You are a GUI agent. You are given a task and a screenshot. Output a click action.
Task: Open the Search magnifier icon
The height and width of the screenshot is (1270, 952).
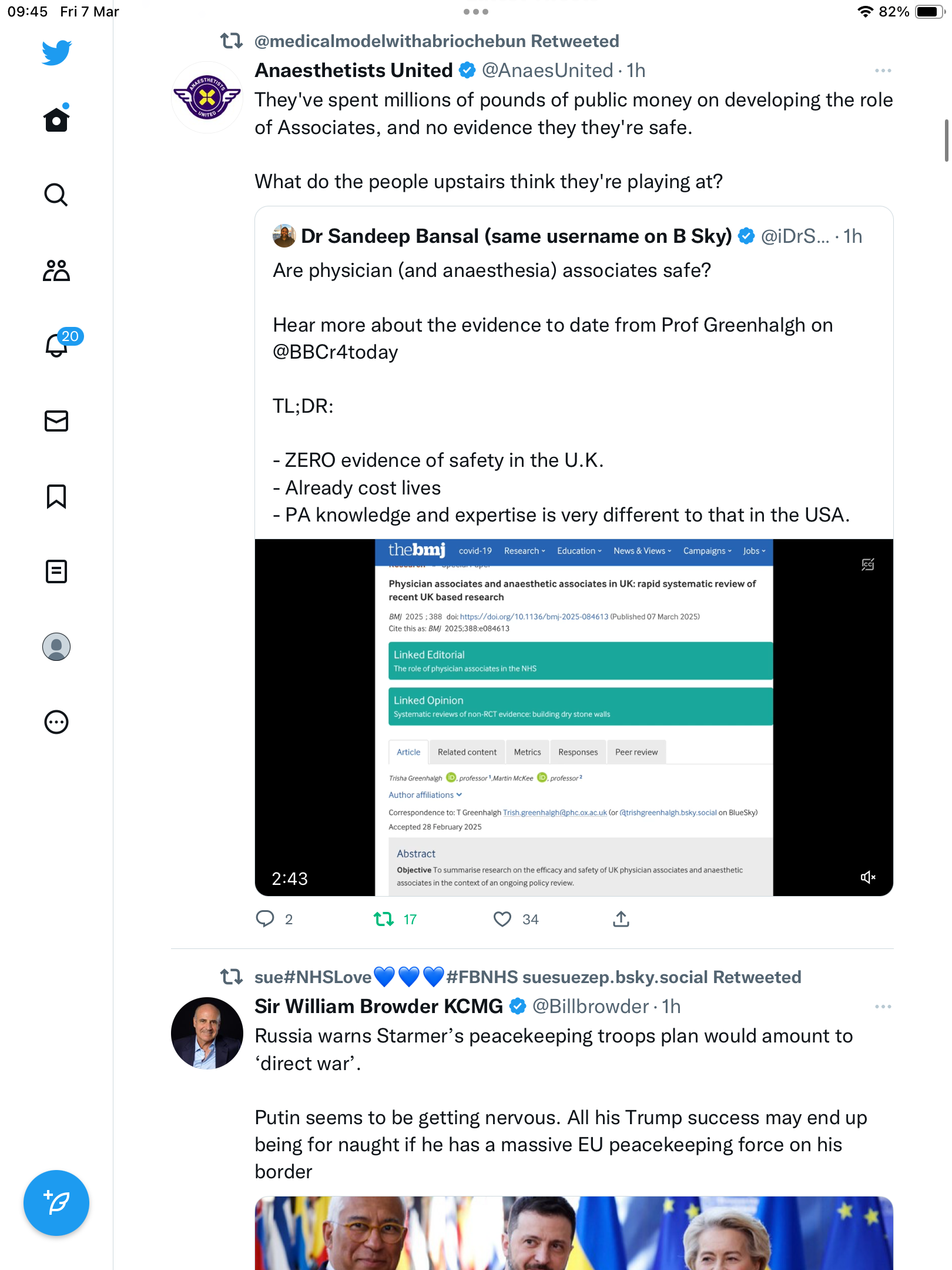[x=56, y=195]
